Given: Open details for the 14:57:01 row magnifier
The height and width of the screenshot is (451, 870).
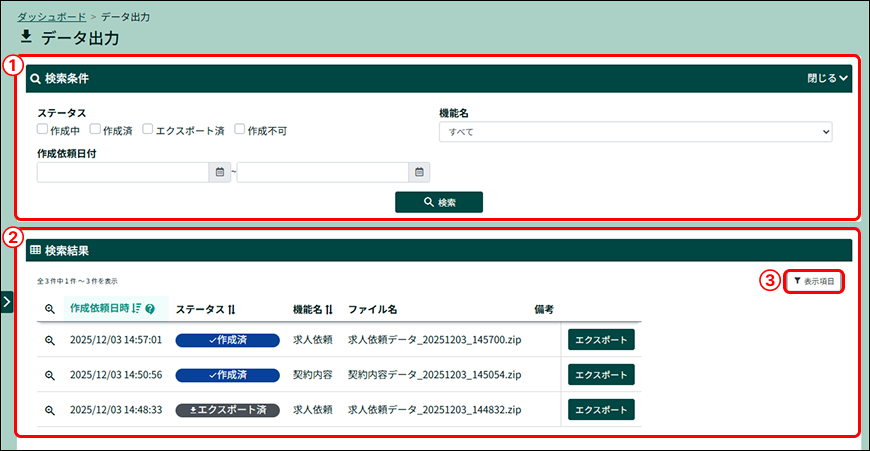Looking at the screenshot, I should (x=50, y=341).
